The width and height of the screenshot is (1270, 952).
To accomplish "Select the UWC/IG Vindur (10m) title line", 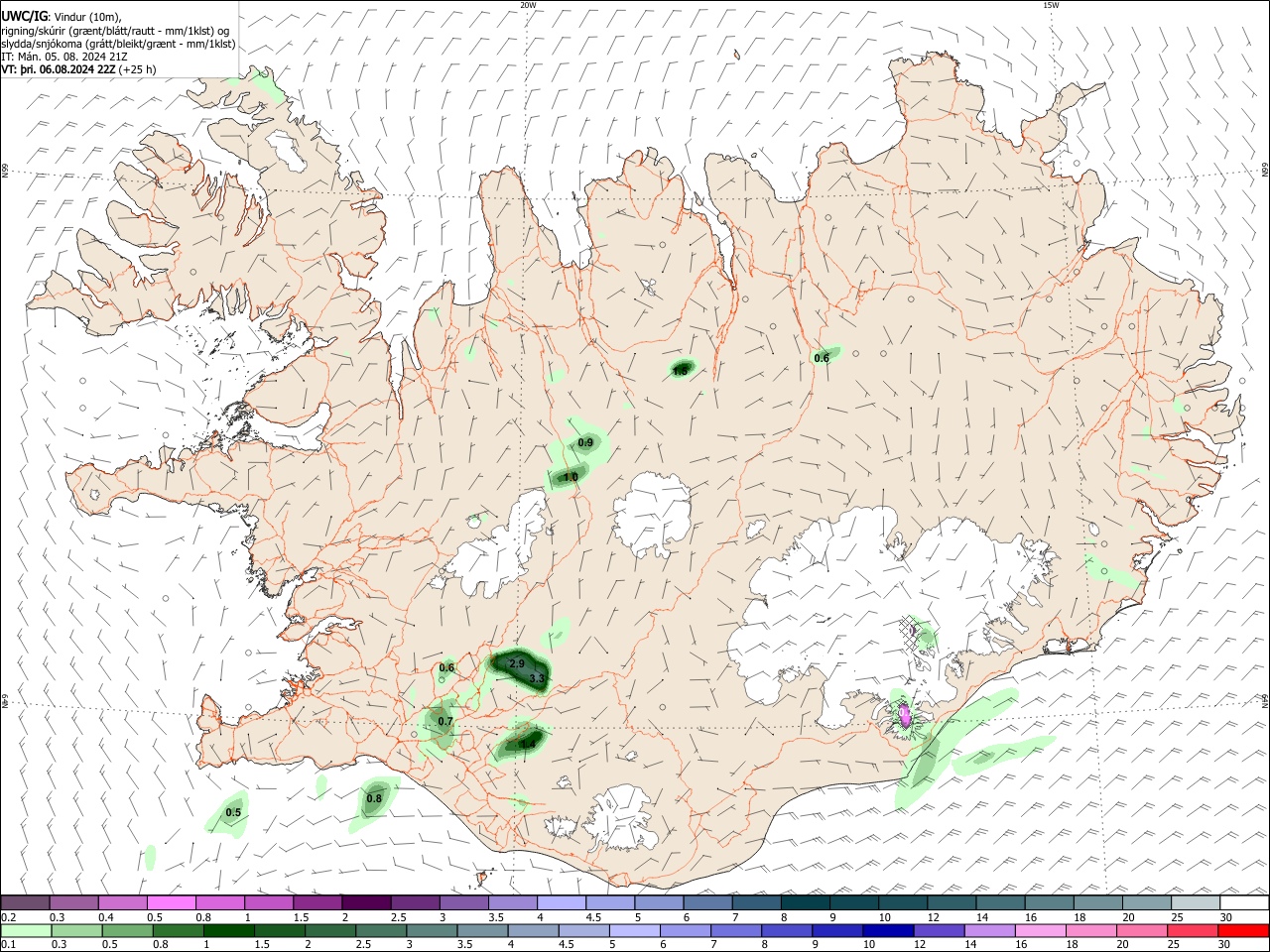I will (x=62, y=16).
